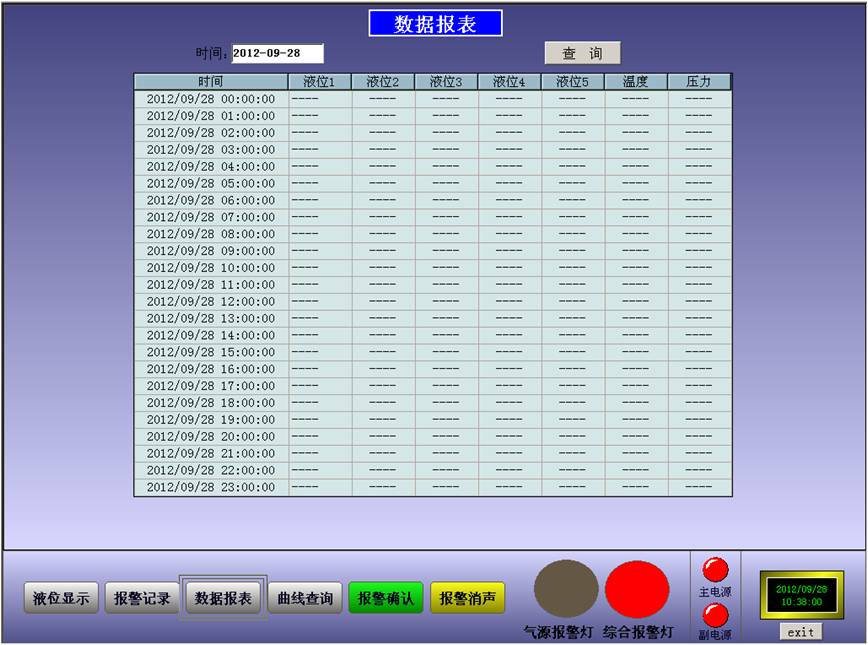This screenshot has width=868, height=645.
Task: Switch to the 报警记录 alarm records page
Action: (x=142, y=598)
